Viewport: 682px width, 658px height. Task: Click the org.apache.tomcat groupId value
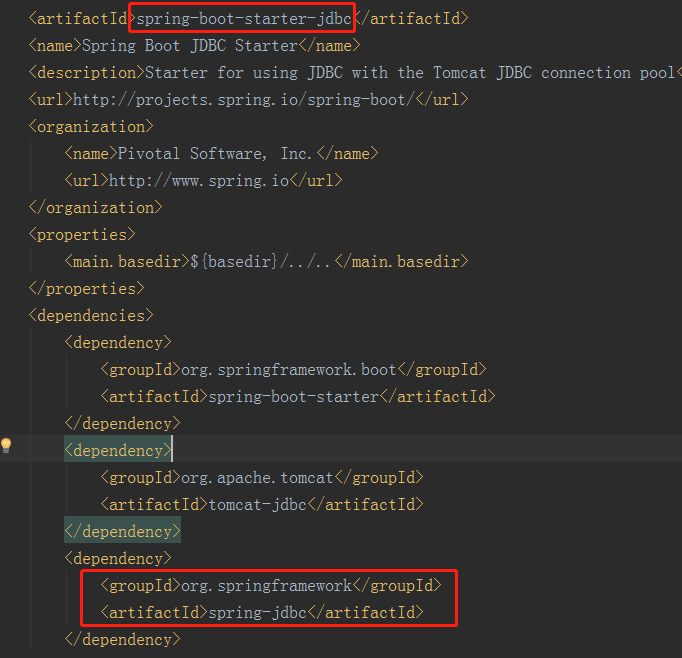(x=257, y=478)
